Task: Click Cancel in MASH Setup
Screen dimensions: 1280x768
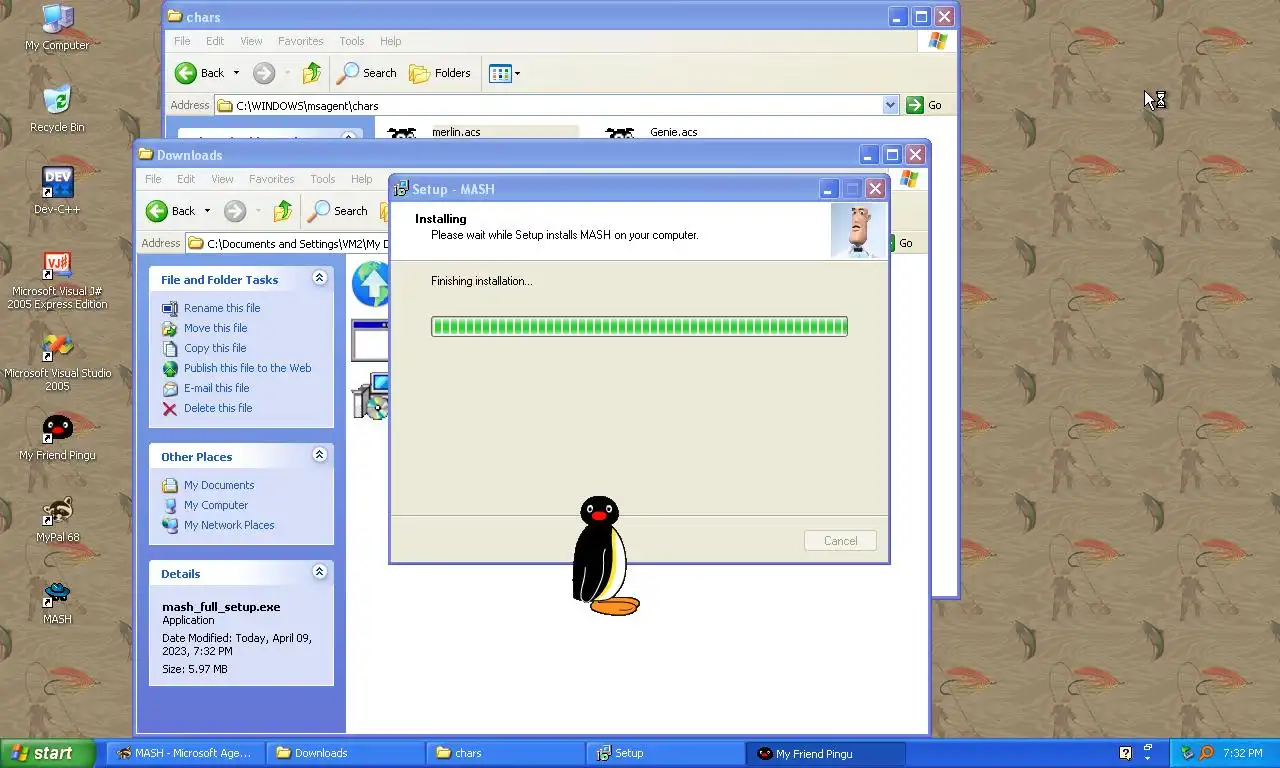Action: coord(840,541)
